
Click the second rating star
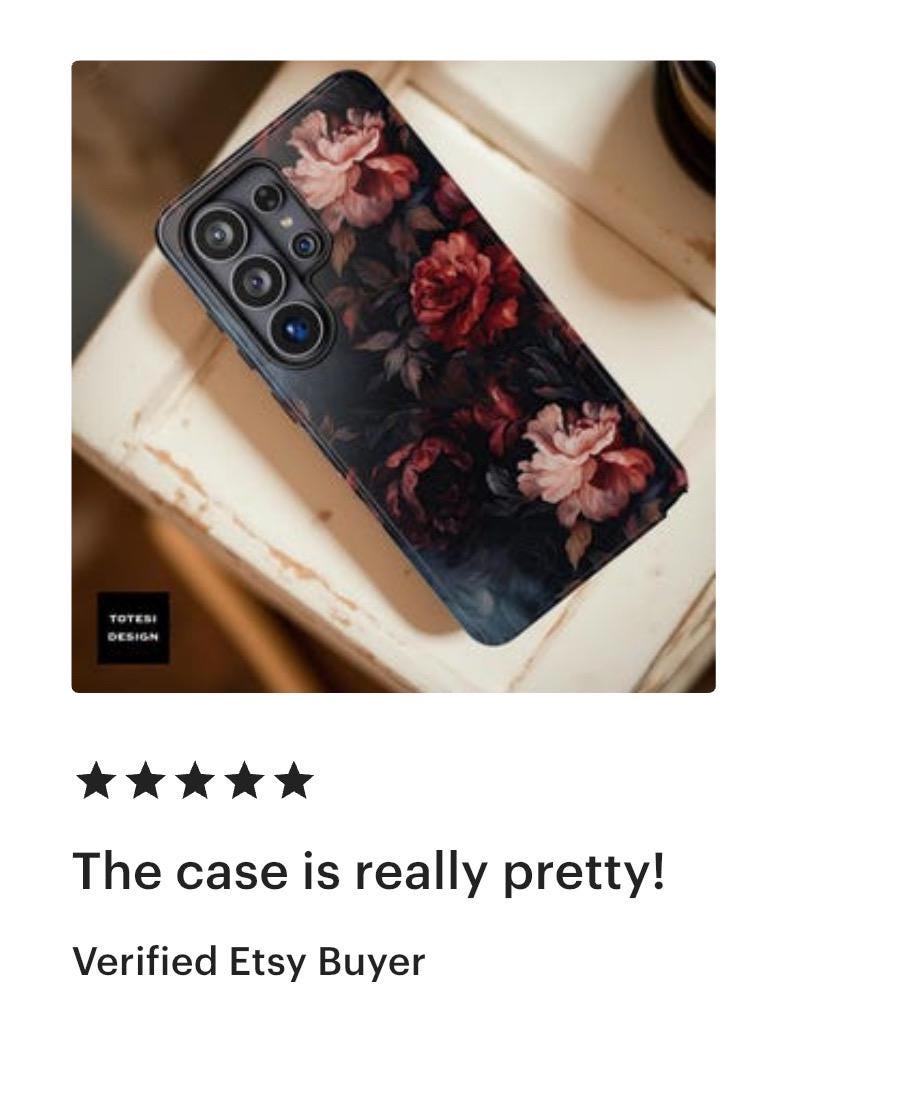point(145,781)
